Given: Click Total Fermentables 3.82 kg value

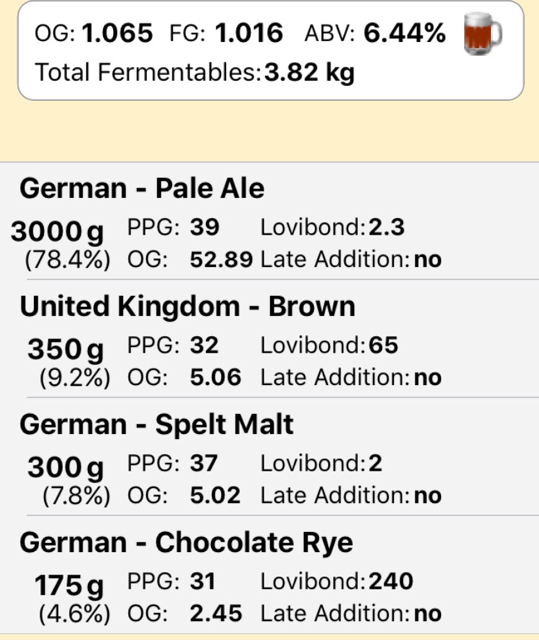Looking at the screenshot, I should pyautogui.click(x=309, y=73).
